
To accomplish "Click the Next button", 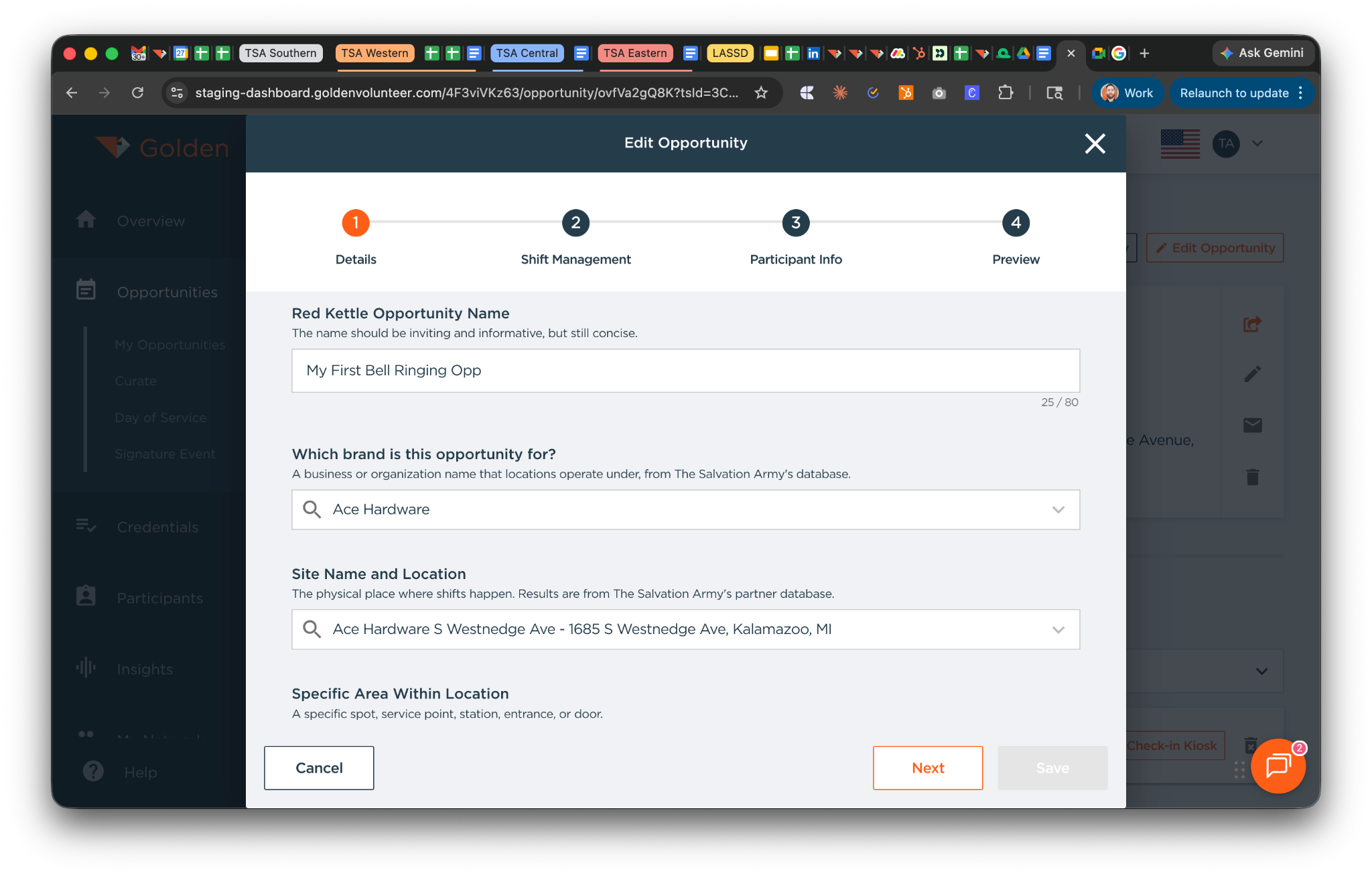I will pos(927,768).
